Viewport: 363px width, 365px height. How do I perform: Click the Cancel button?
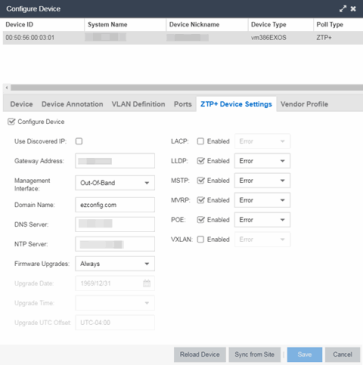343,355
